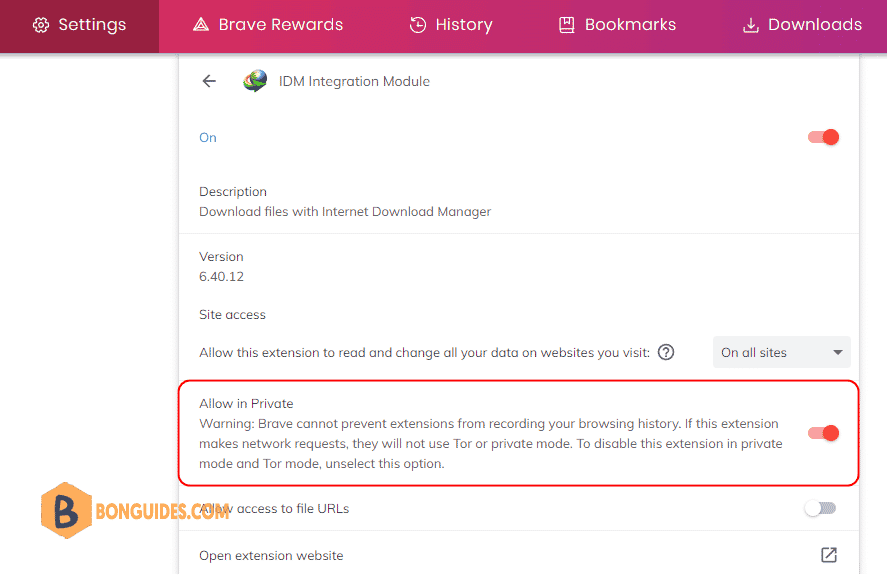The width and height of the screenshot is (887, 576).
Task: Open the History tab
Action: coord(451,25)
